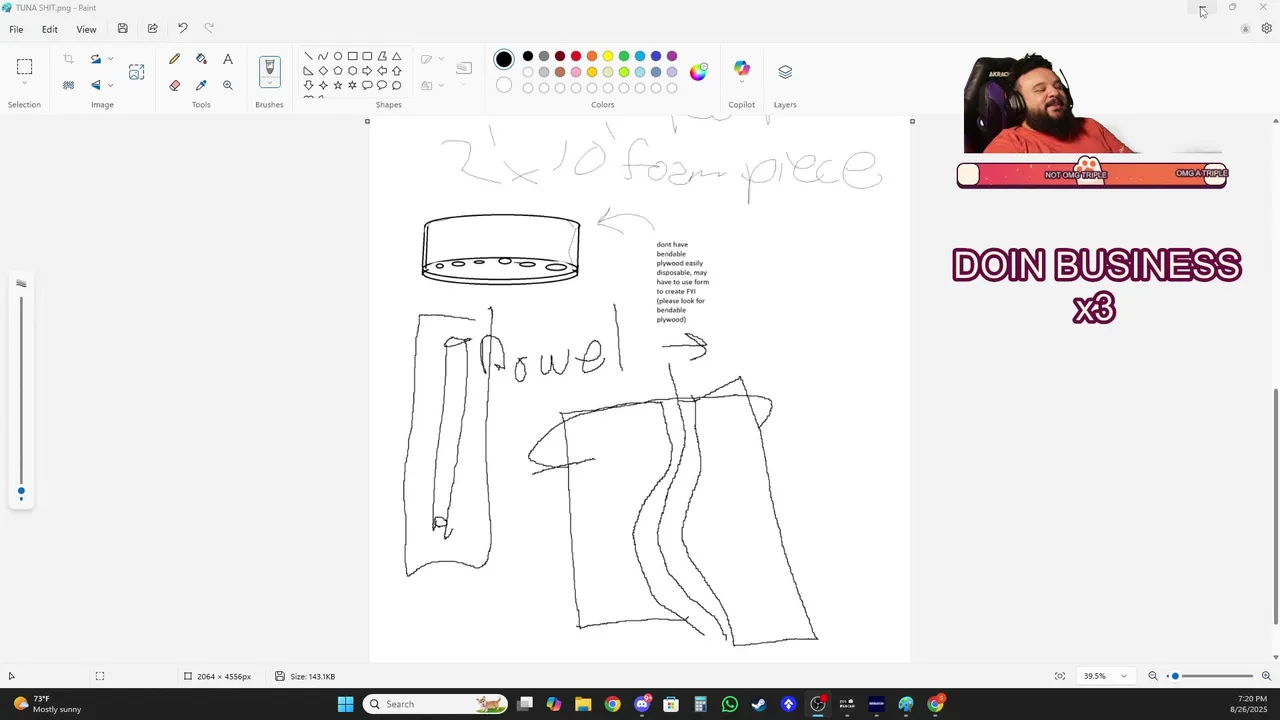Screen dimensions: 1280x720
Task: Select the rectangular Selection tool
Action: (x=24, y=67)
